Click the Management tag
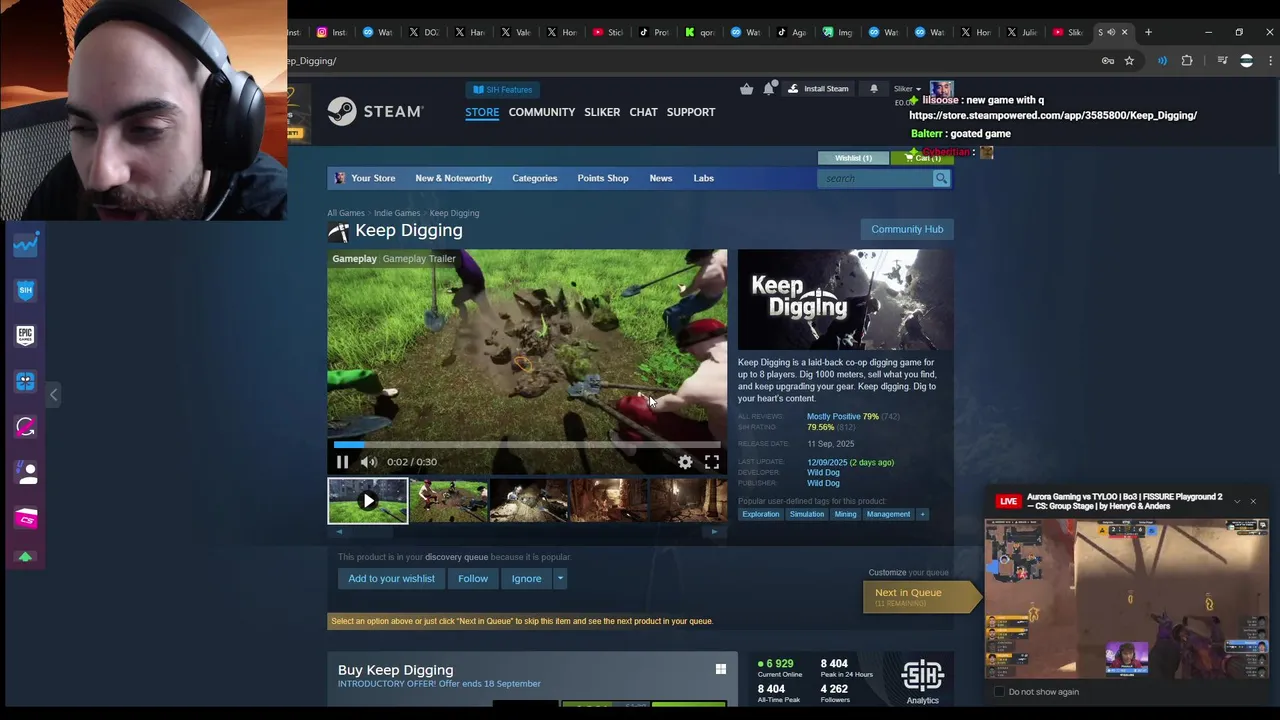The width and height of the screenshot is (1280, 720). (888, 514)
